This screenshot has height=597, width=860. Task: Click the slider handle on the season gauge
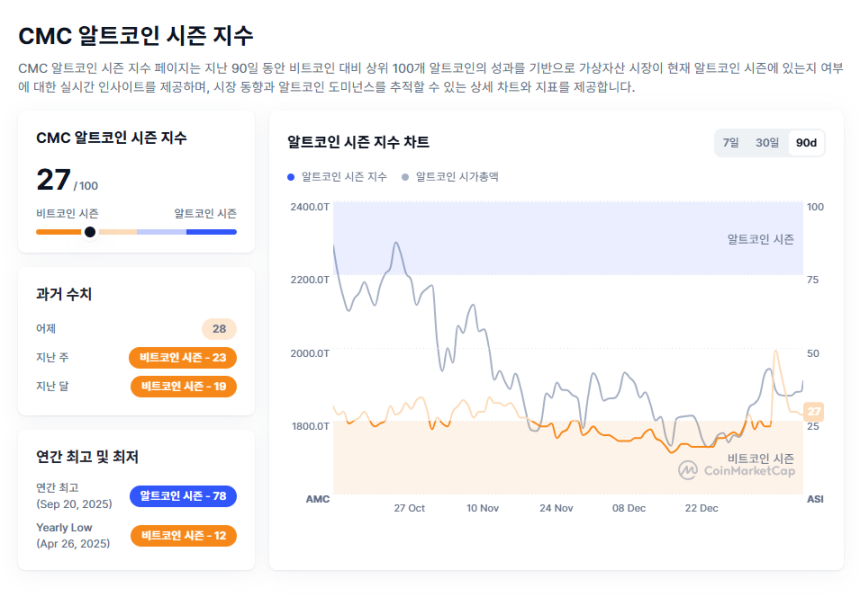click(x=90, y=231)
